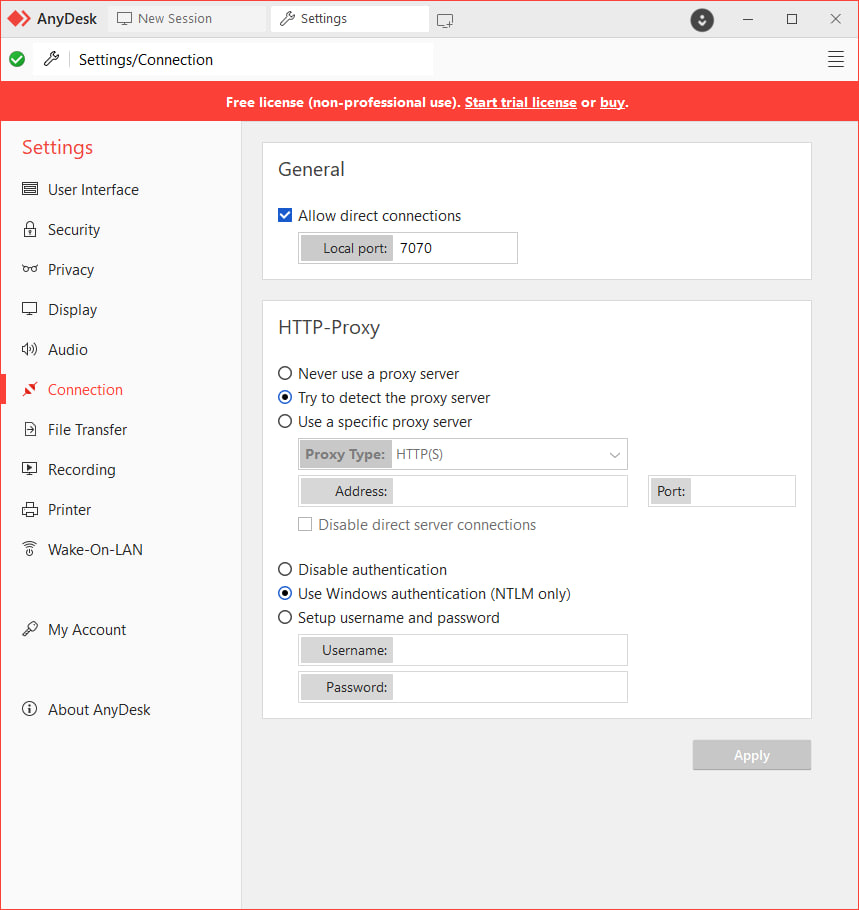This screenshot has height=910, width=859.
Task: Expand the Proxy Type dropdown
Action: [511, 455]
